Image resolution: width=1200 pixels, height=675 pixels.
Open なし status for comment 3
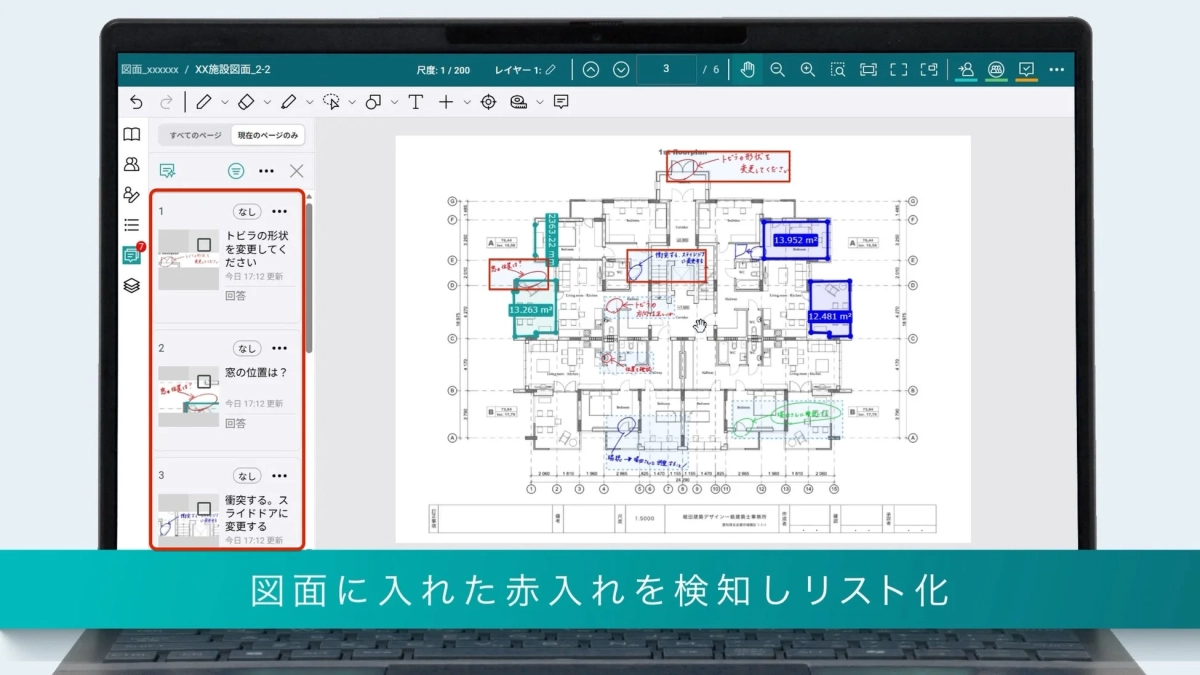point(247,475)
